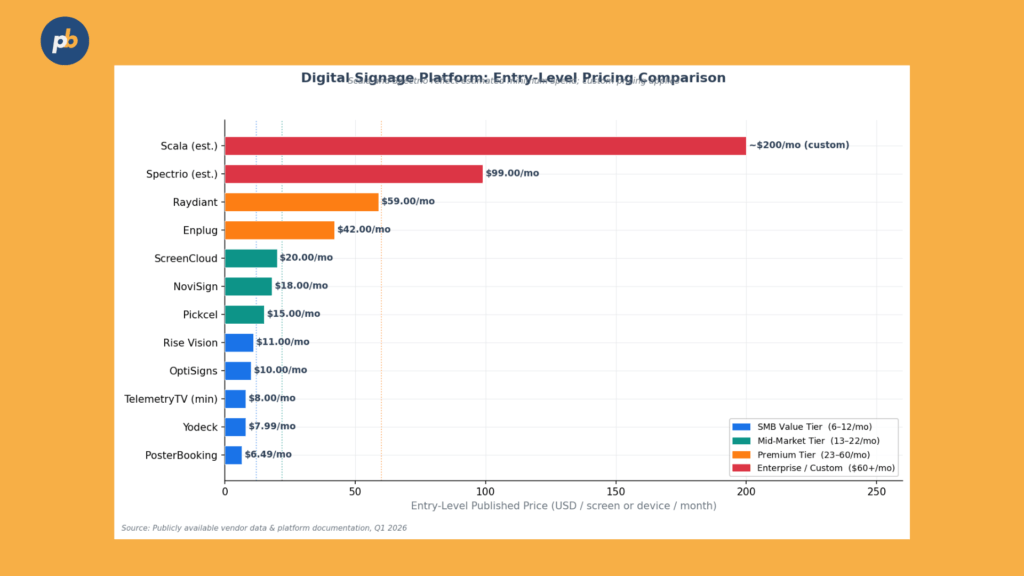Click the x-axis tick label 0
The image size is (1024, 576).
225,492
